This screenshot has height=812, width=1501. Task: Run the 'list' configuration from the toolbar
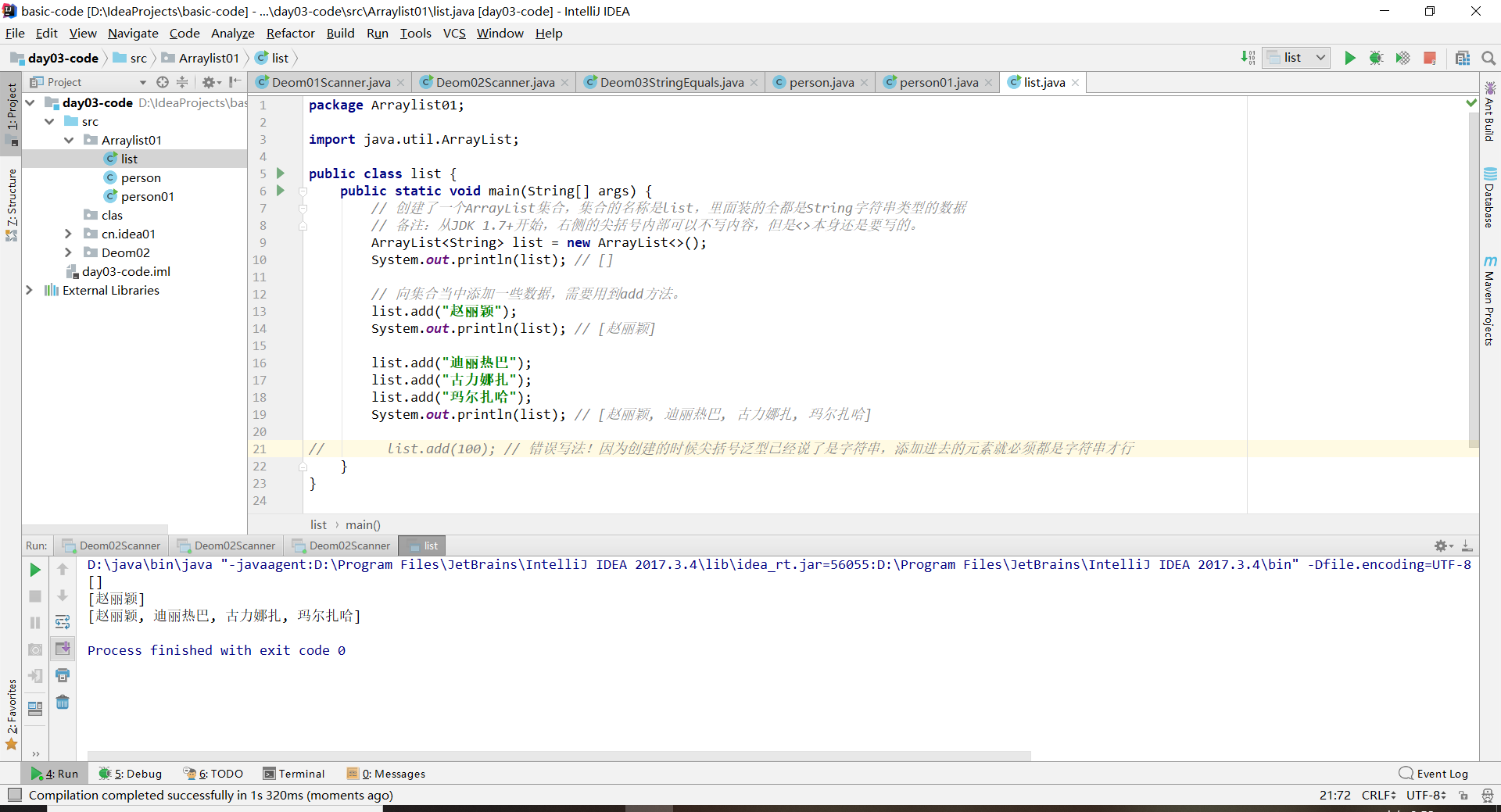point(1349,58)
